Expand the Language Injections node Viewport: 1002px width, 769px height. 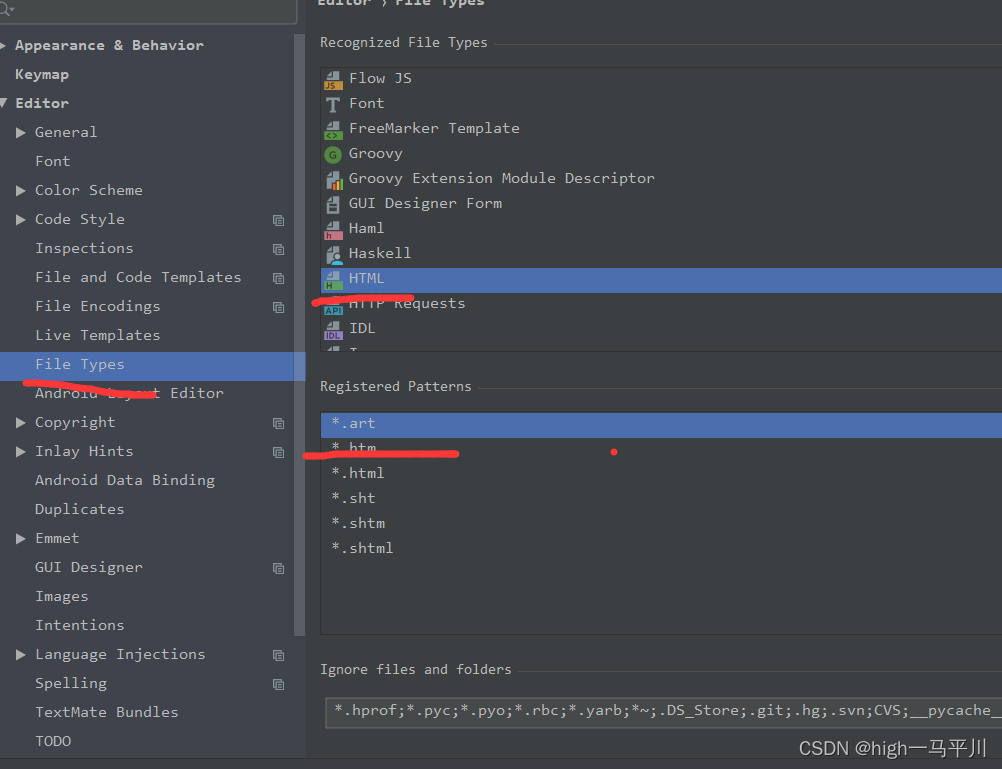point(20,655)
